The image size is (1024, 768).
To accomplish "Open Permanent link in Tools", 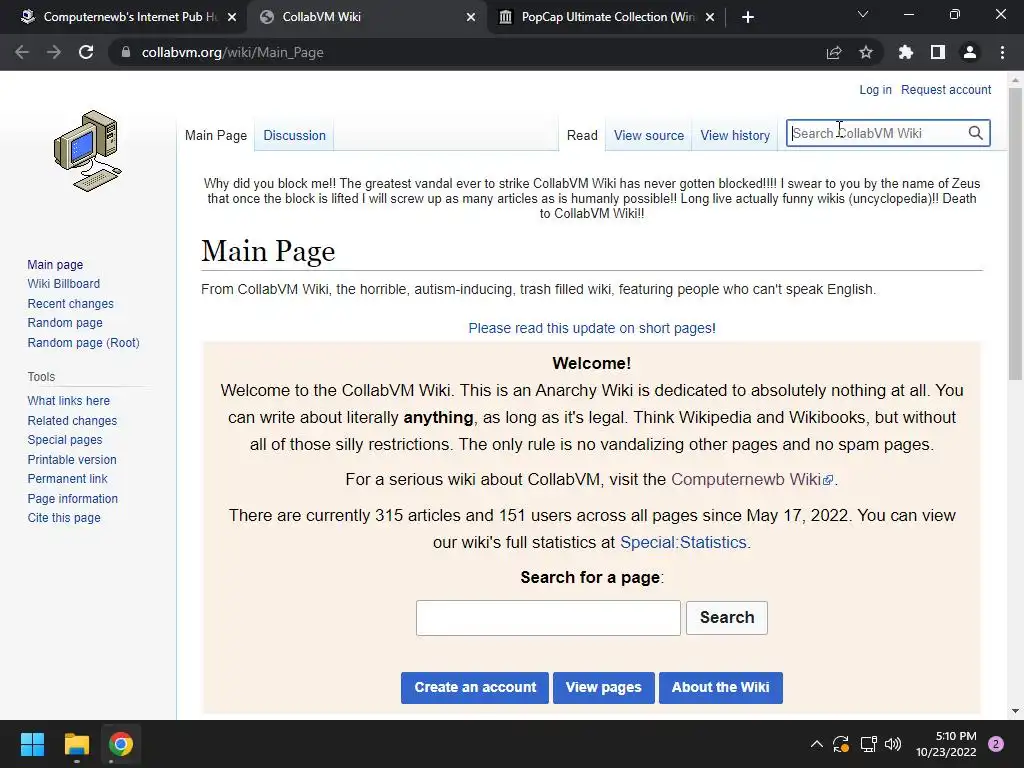I will point(67,479).
